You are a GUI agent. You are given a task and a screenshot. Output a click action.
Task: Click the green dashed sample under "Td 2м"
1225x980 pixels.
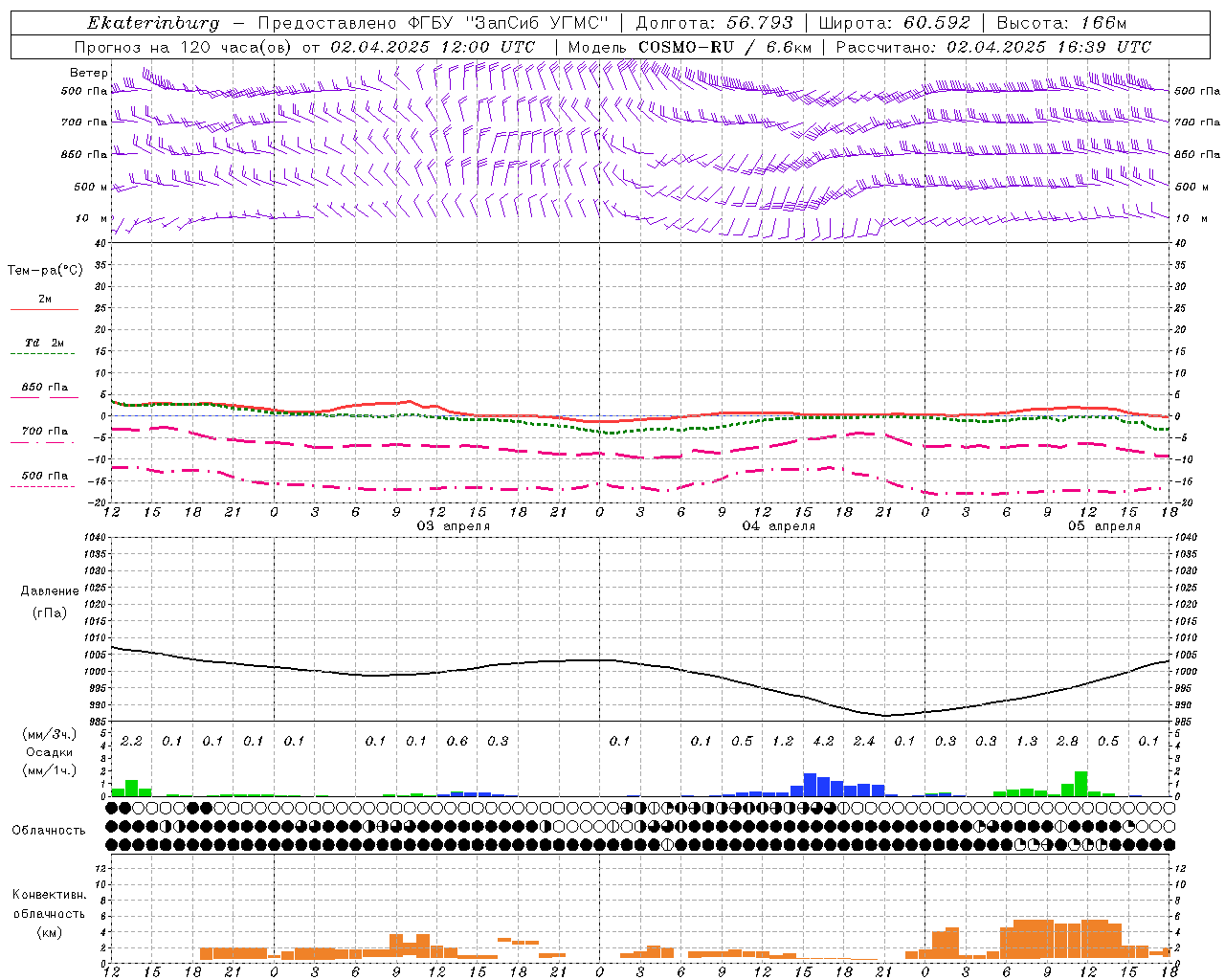point(42,354)
